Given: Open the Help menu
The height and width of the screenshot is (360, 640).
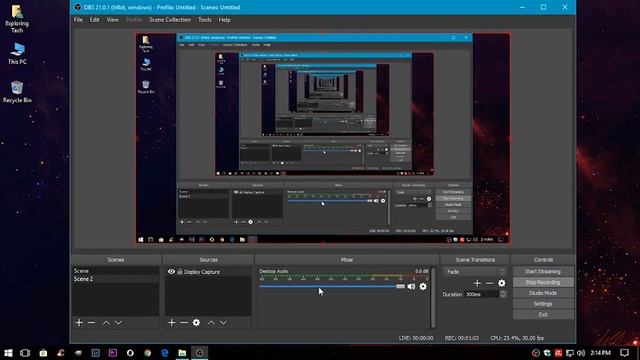Looking at the screenshot, I should click(224, 20).
